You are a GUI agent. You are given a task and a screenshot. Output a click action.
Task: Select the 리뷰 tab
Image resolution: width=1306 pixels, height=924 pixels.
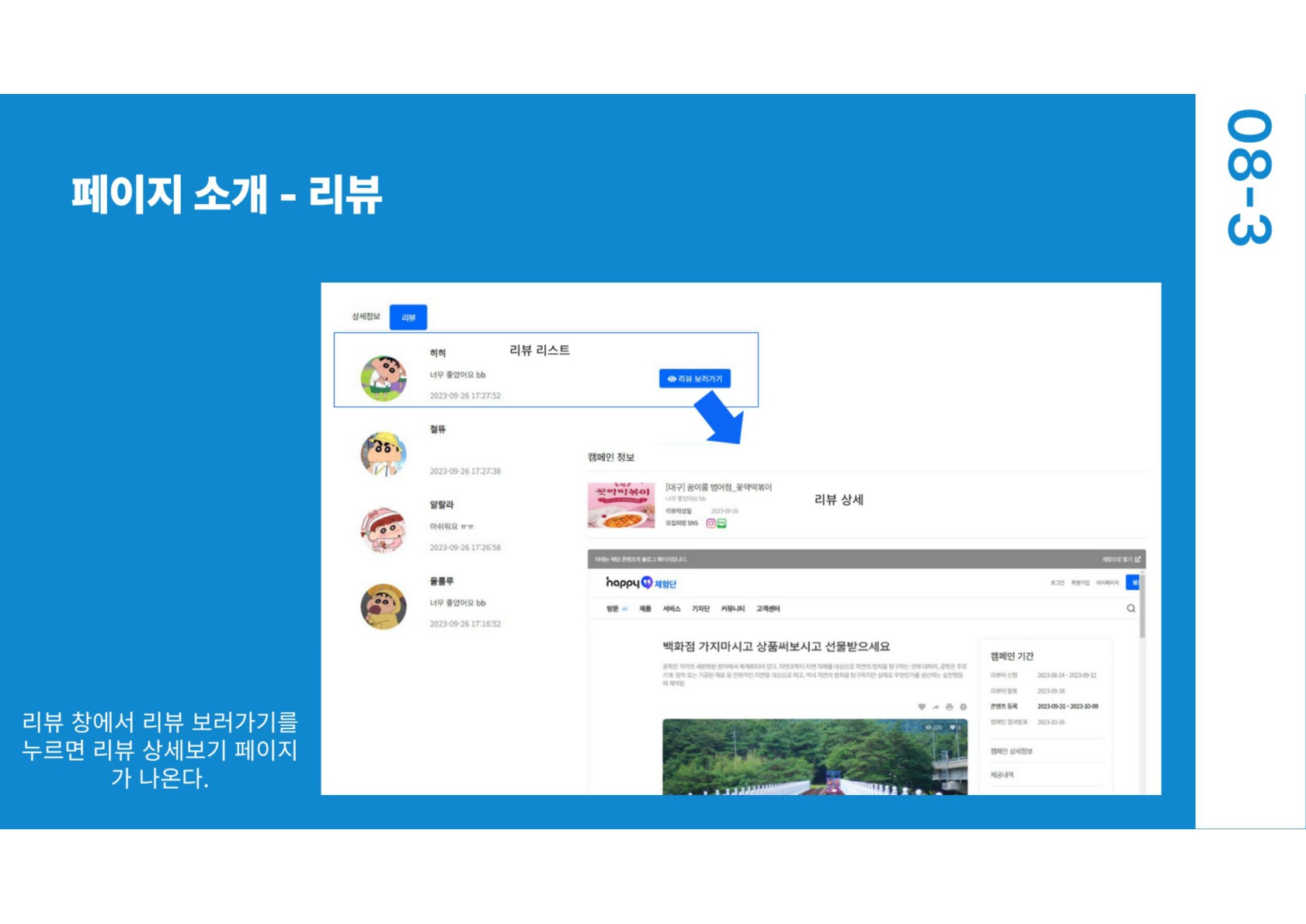coord(408,318)
